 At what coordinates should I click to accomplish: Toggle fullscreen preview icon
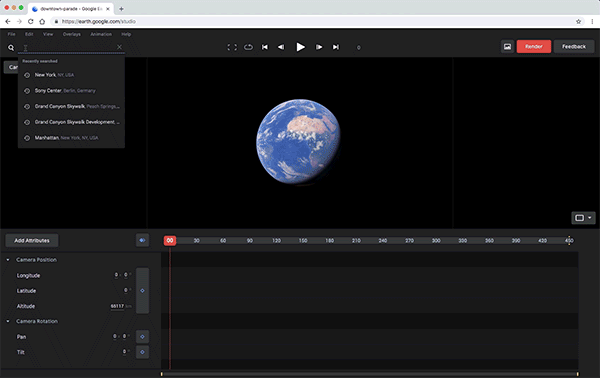tap(232, 47)
